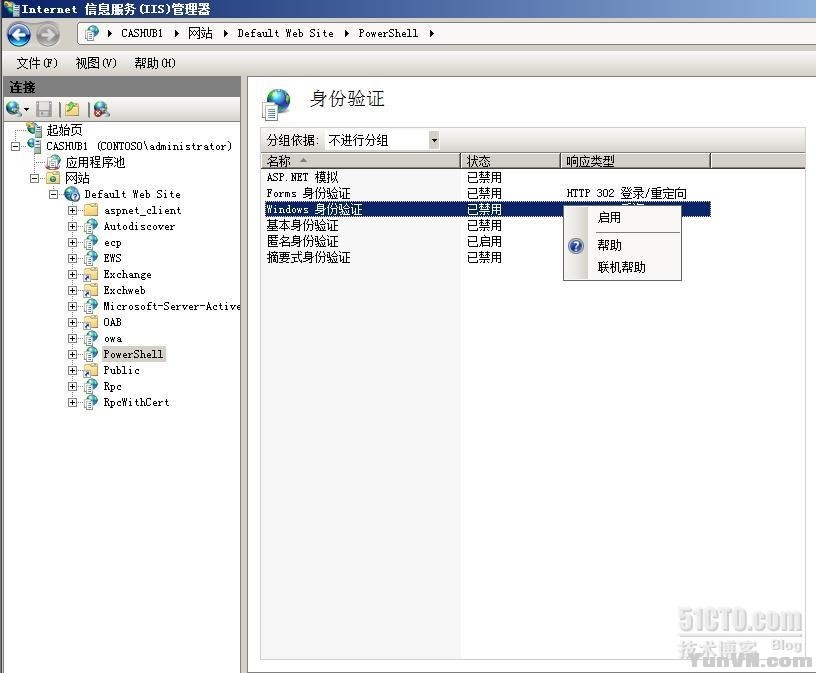
Task: Click PowerShell in the breadcrumb bar
Action: (388, 33)
